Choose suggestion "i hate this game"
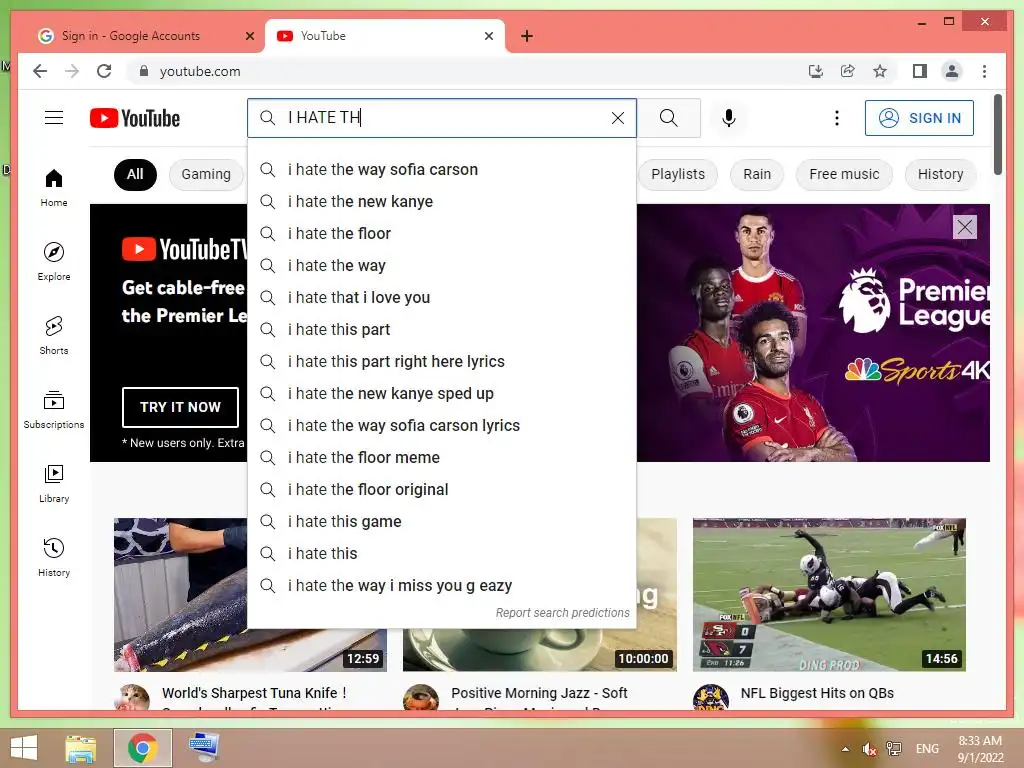 [441, 522]
